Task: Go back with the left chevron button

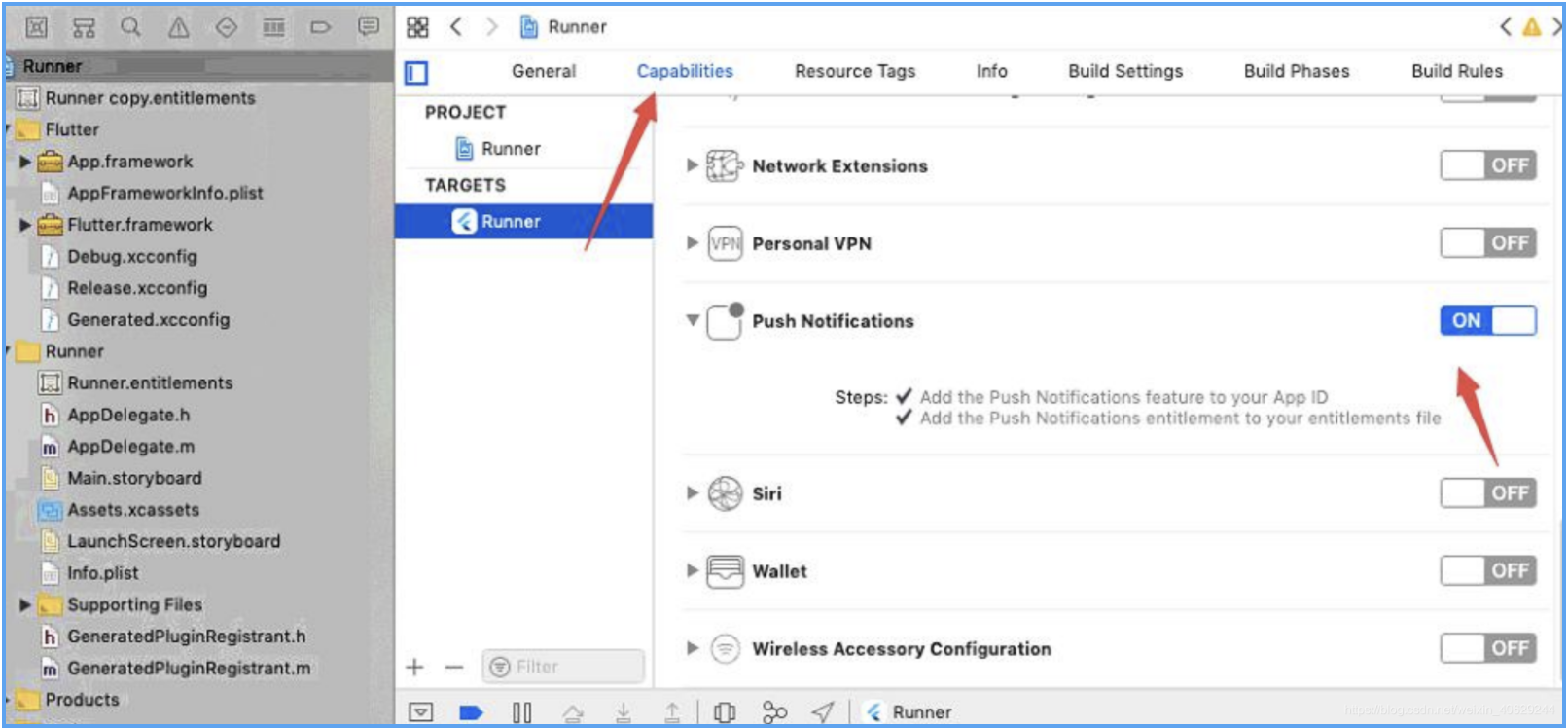Action: tap(455, 27)
